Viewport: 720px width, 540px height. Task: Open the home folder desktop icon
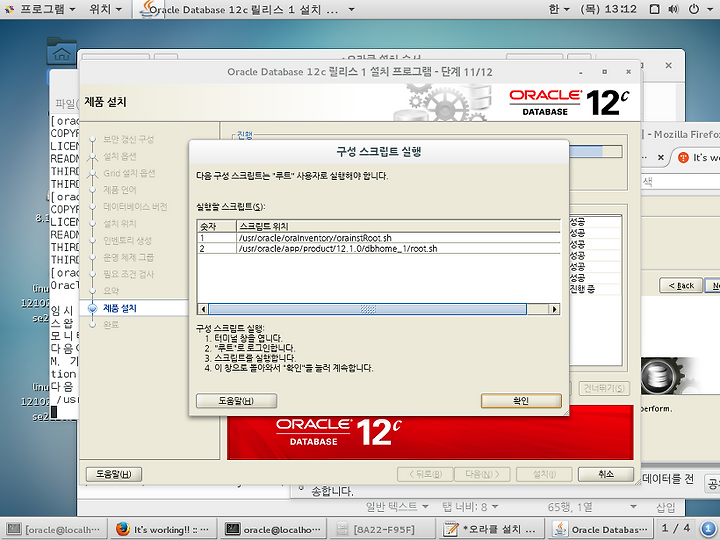(x=61, y=51)
